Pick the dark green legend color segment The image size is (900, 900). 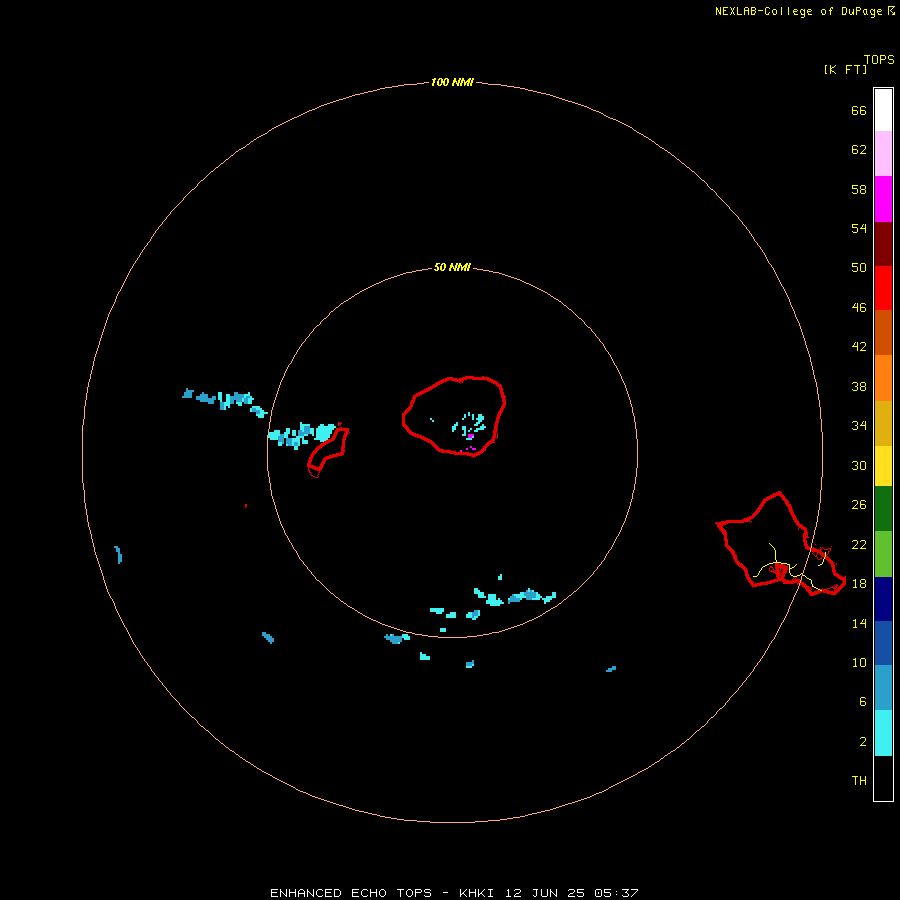(x=883, y=509)
